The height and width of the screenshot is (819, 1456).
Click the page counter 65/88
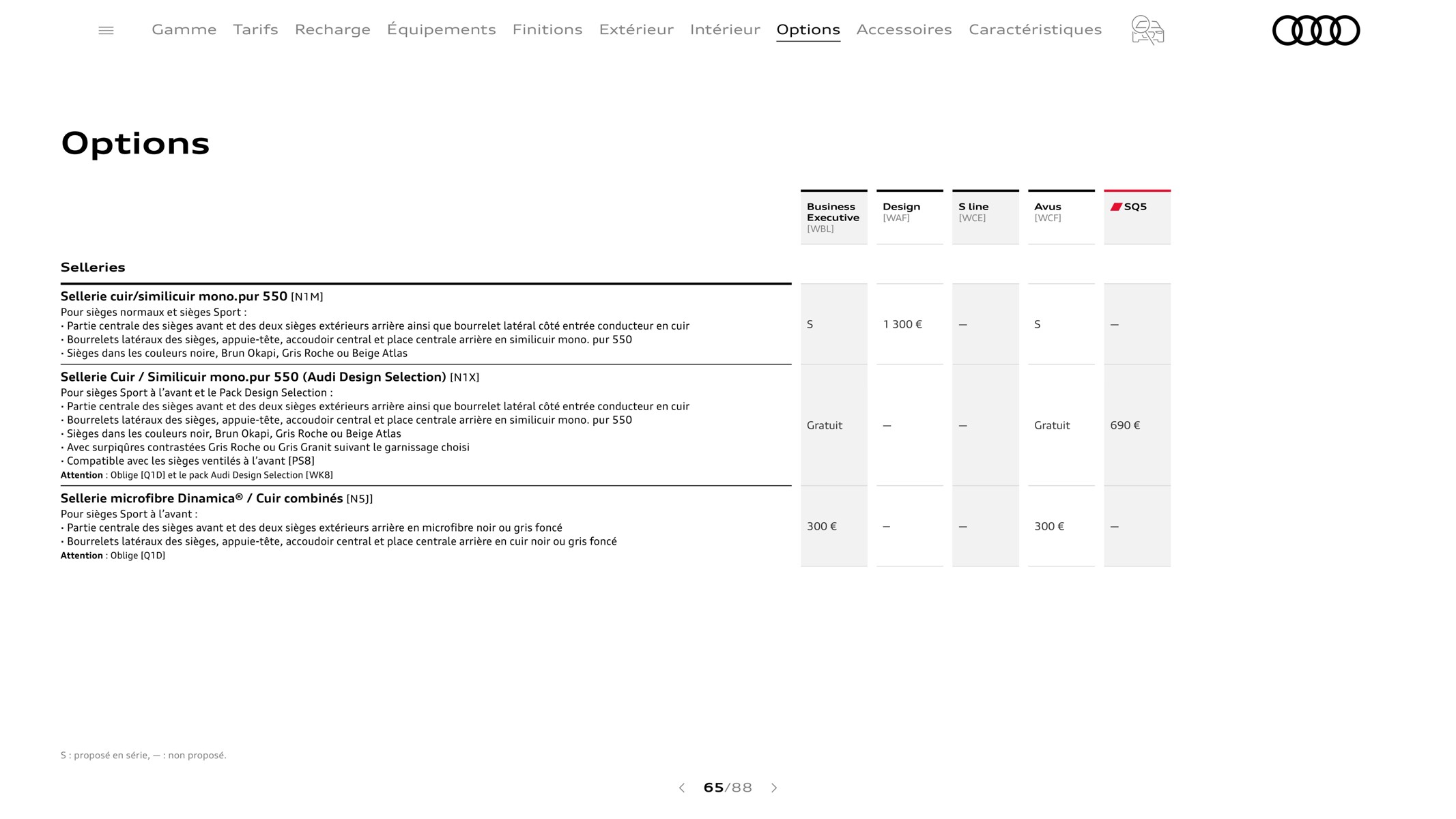pos(728,788)
